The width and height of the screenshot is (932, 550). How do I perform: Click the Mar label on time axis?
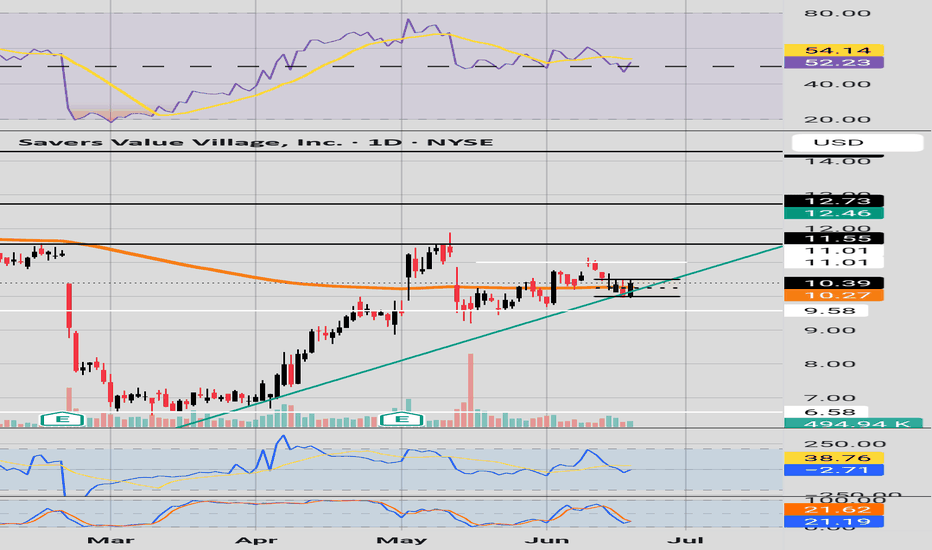[x=111, y=540]
